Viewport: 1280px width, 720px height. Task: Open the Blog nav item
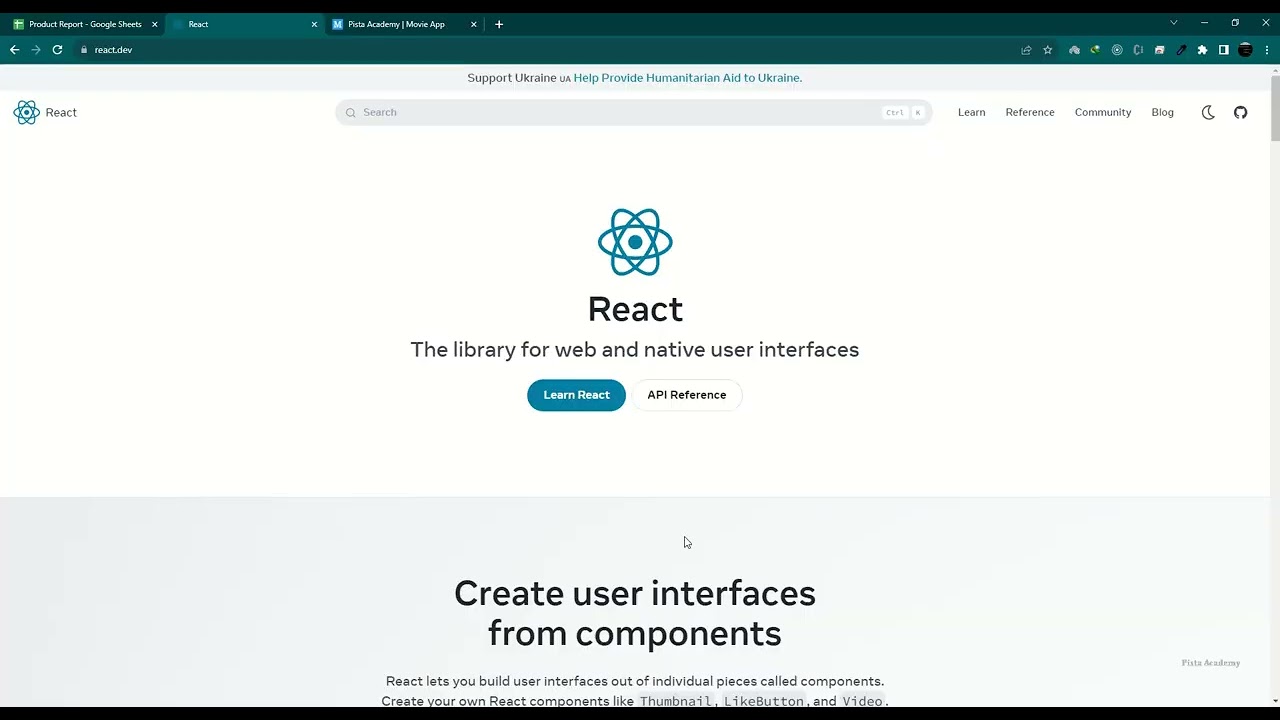coord(1162,112)
